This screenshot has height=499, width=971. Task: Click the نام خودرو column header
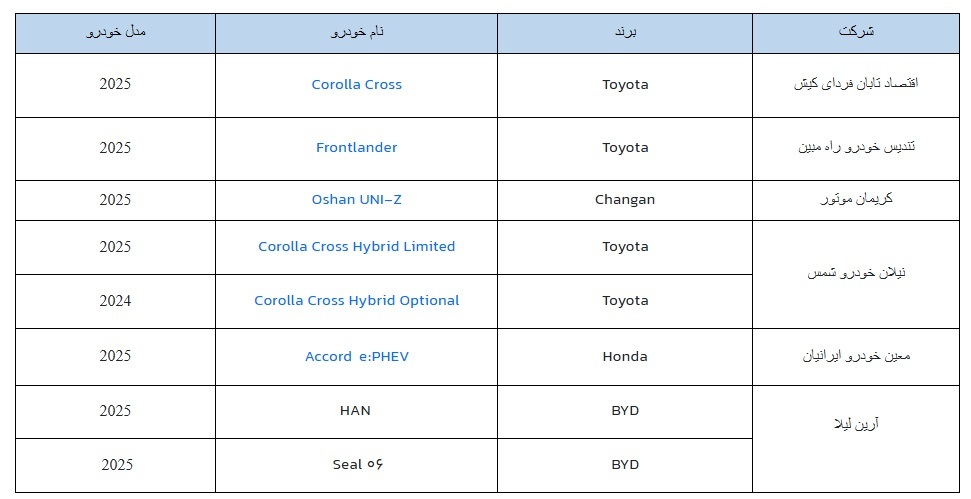pos(356,32)
